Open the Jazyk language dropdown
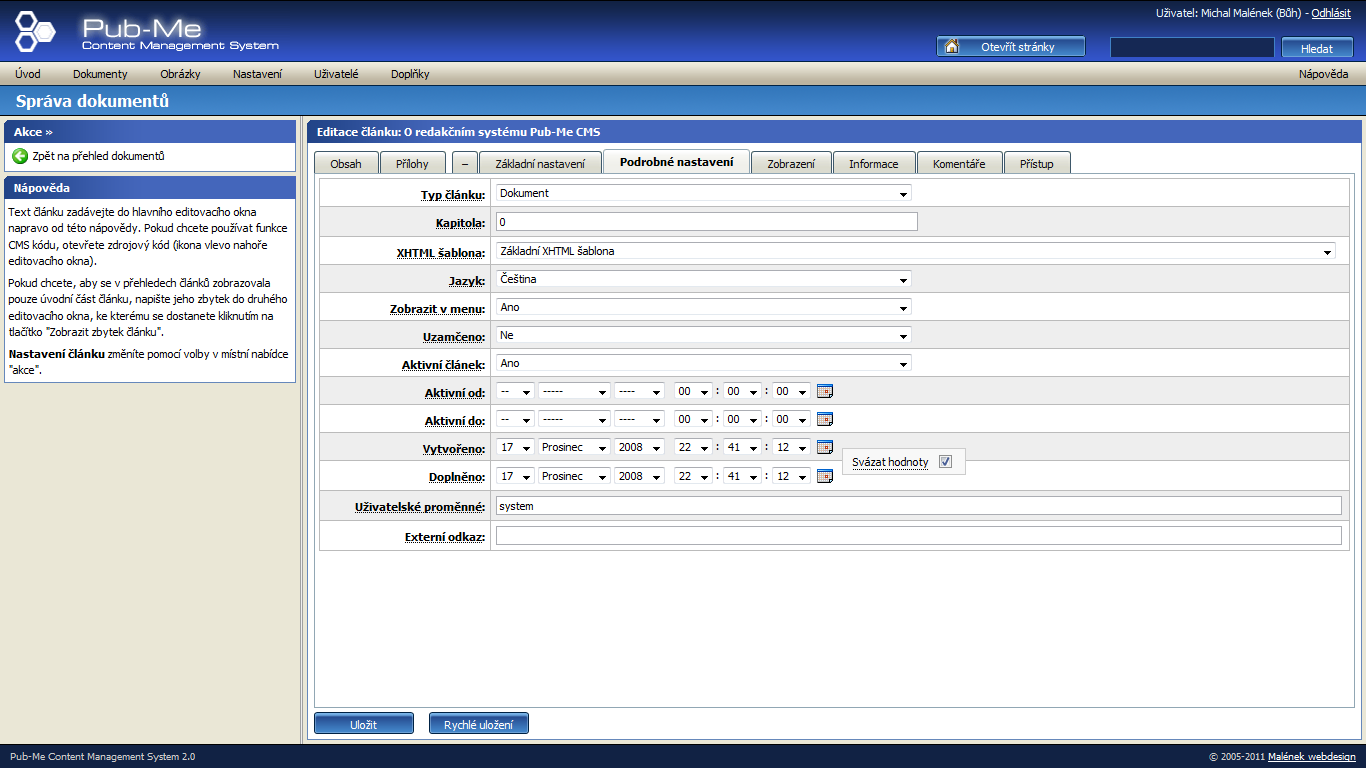Image resolution: width=1366 pixels, height=768 pixels. pyautogui.click(x=704, y=280)
